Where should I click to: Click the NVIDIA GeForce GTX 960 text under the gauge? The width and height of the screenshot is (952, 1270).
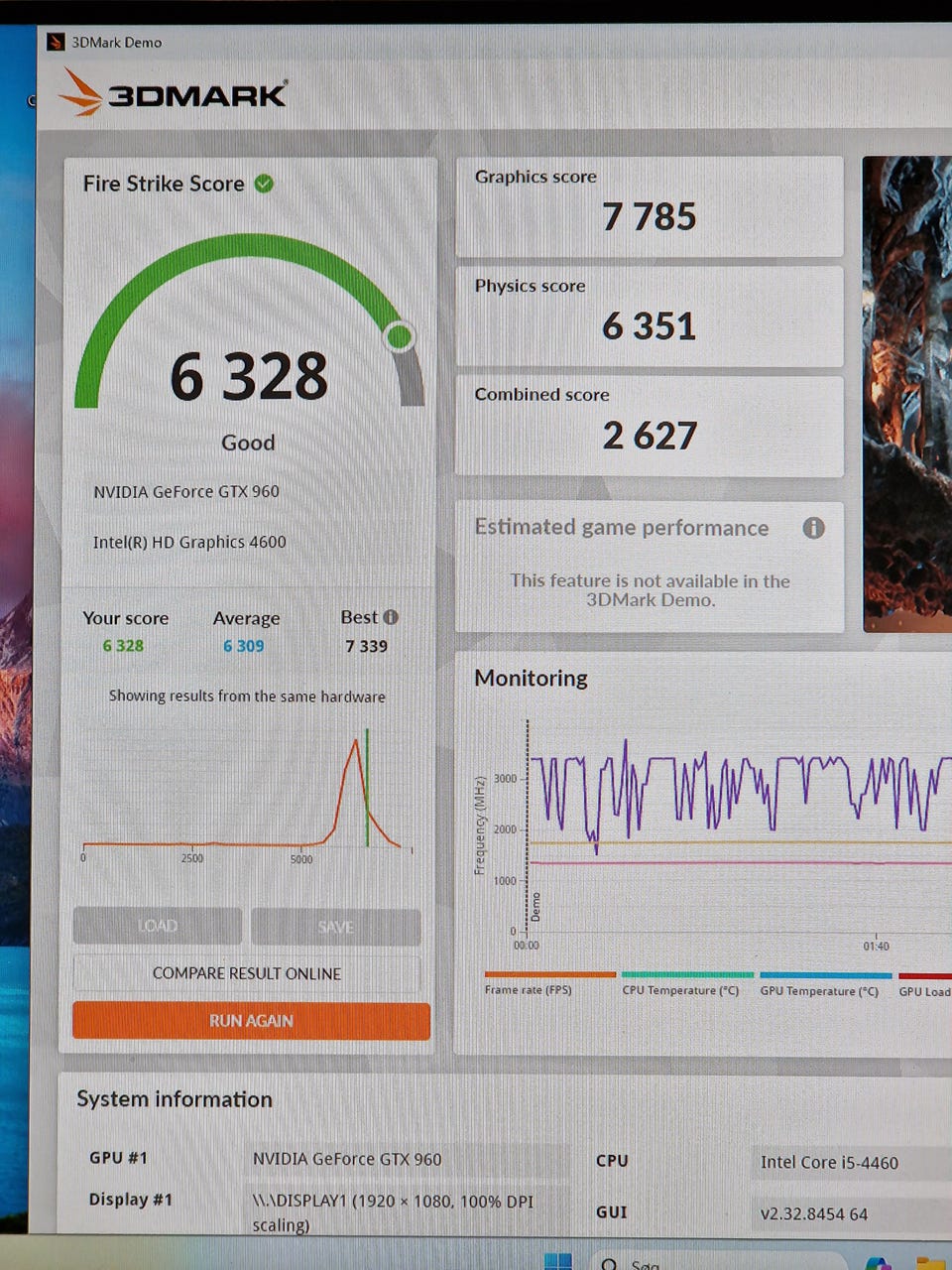186,491
